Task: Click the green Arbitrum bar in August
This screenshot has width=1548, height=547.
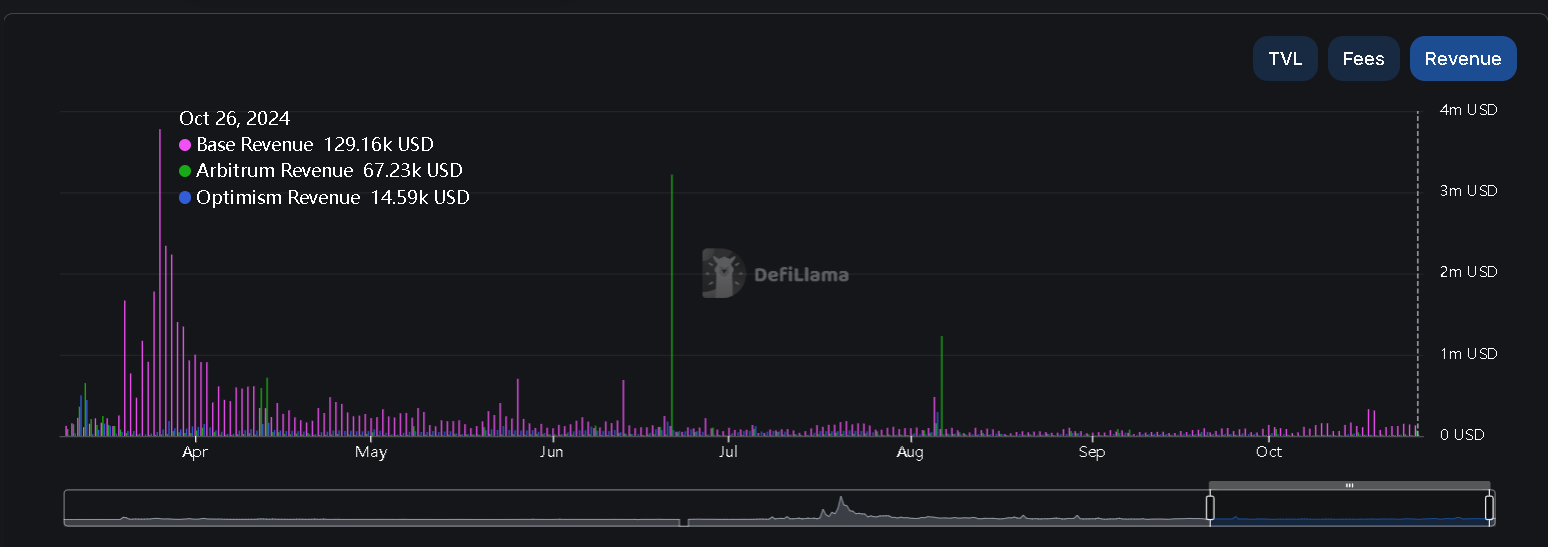Action: tap(942, 385)
